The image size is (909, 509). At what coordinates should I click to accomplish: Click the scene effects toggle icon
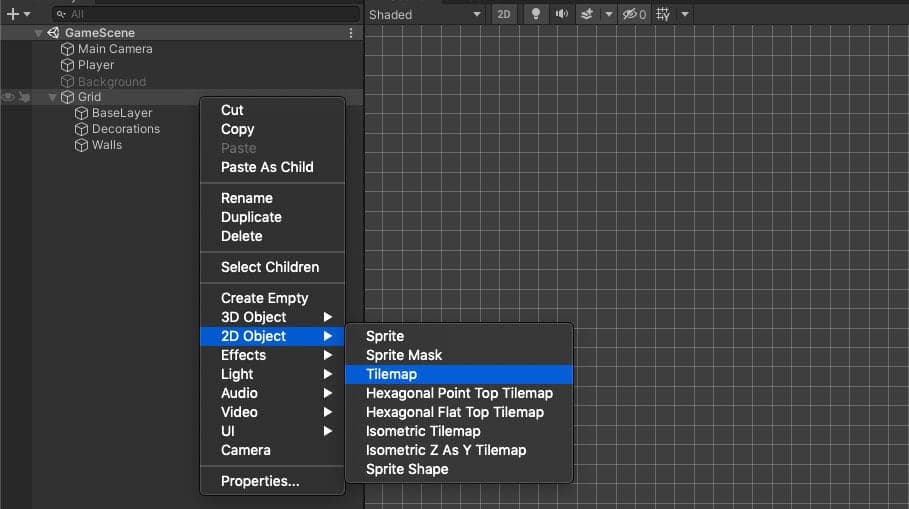click(x=587, y=14)
